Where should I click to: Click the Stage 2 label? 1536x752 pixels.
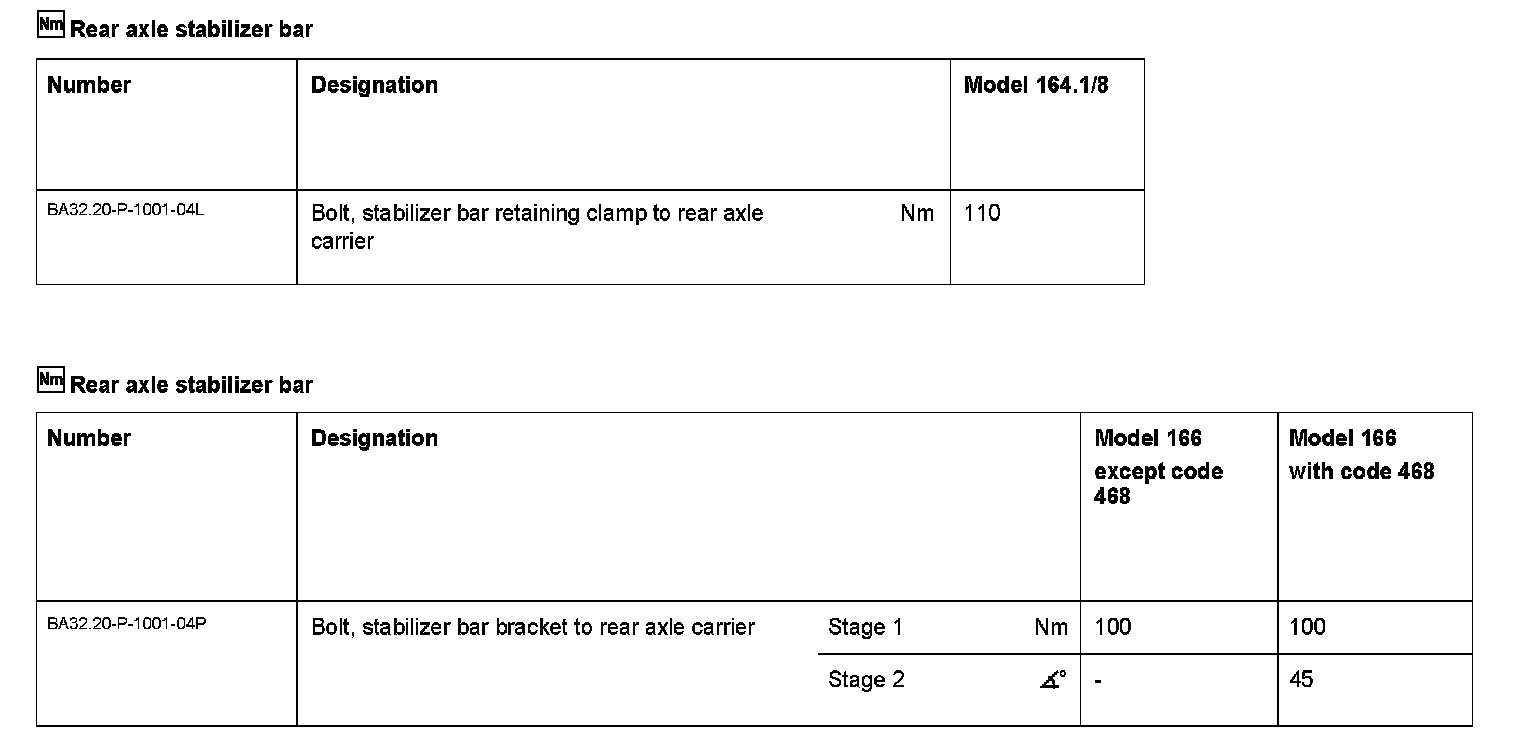point(866,680)
